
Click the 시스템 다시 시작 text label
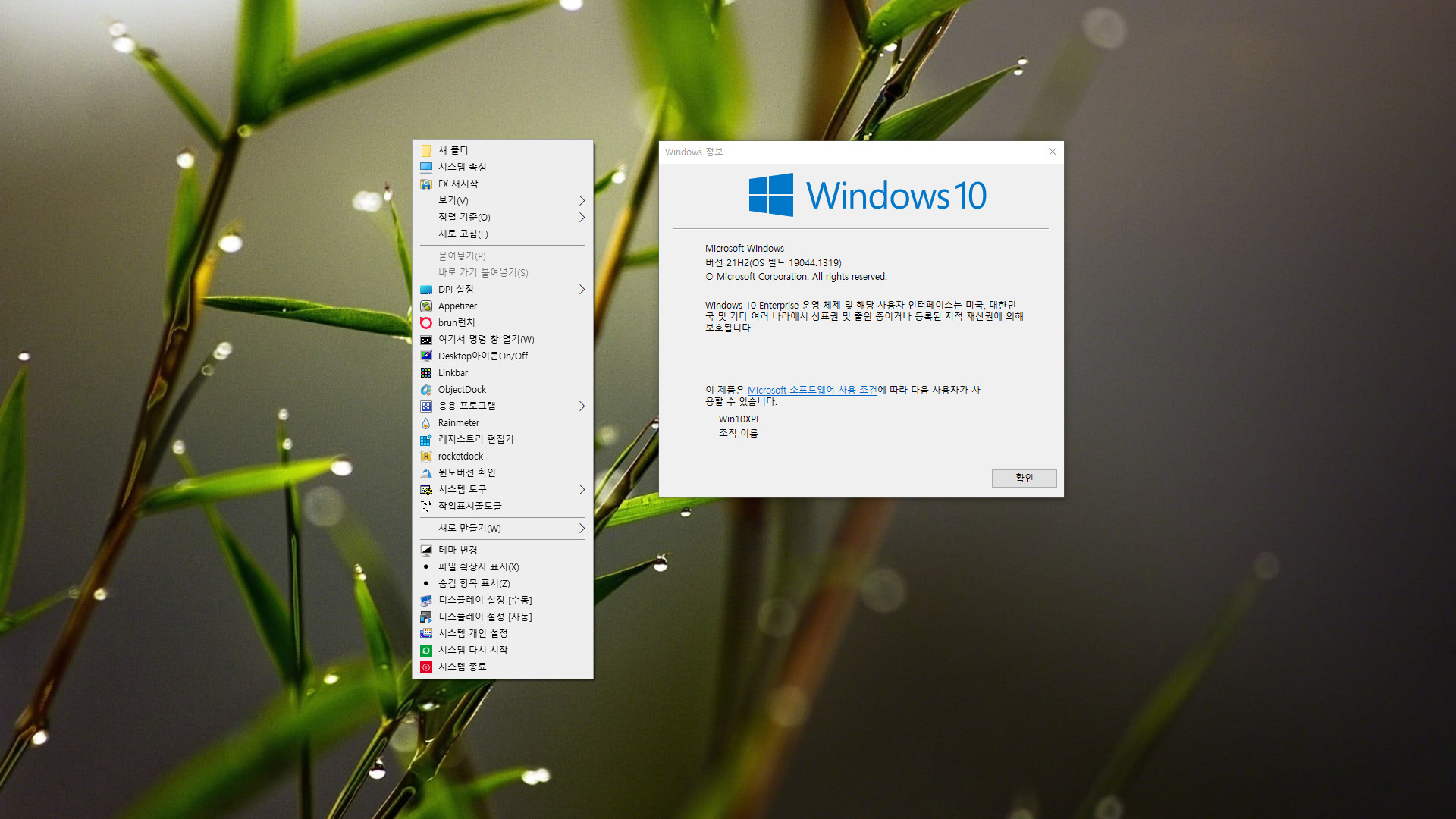tap(473, 650)
